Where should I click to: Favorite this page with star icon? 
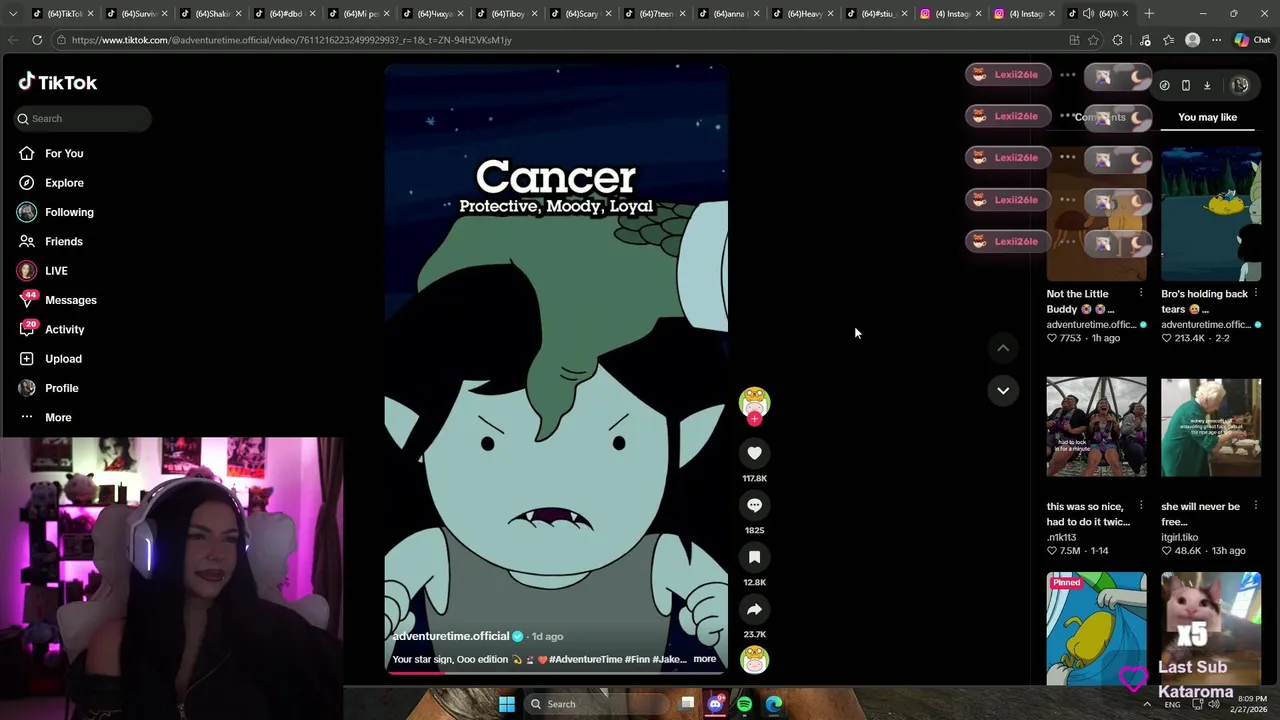1093,40
